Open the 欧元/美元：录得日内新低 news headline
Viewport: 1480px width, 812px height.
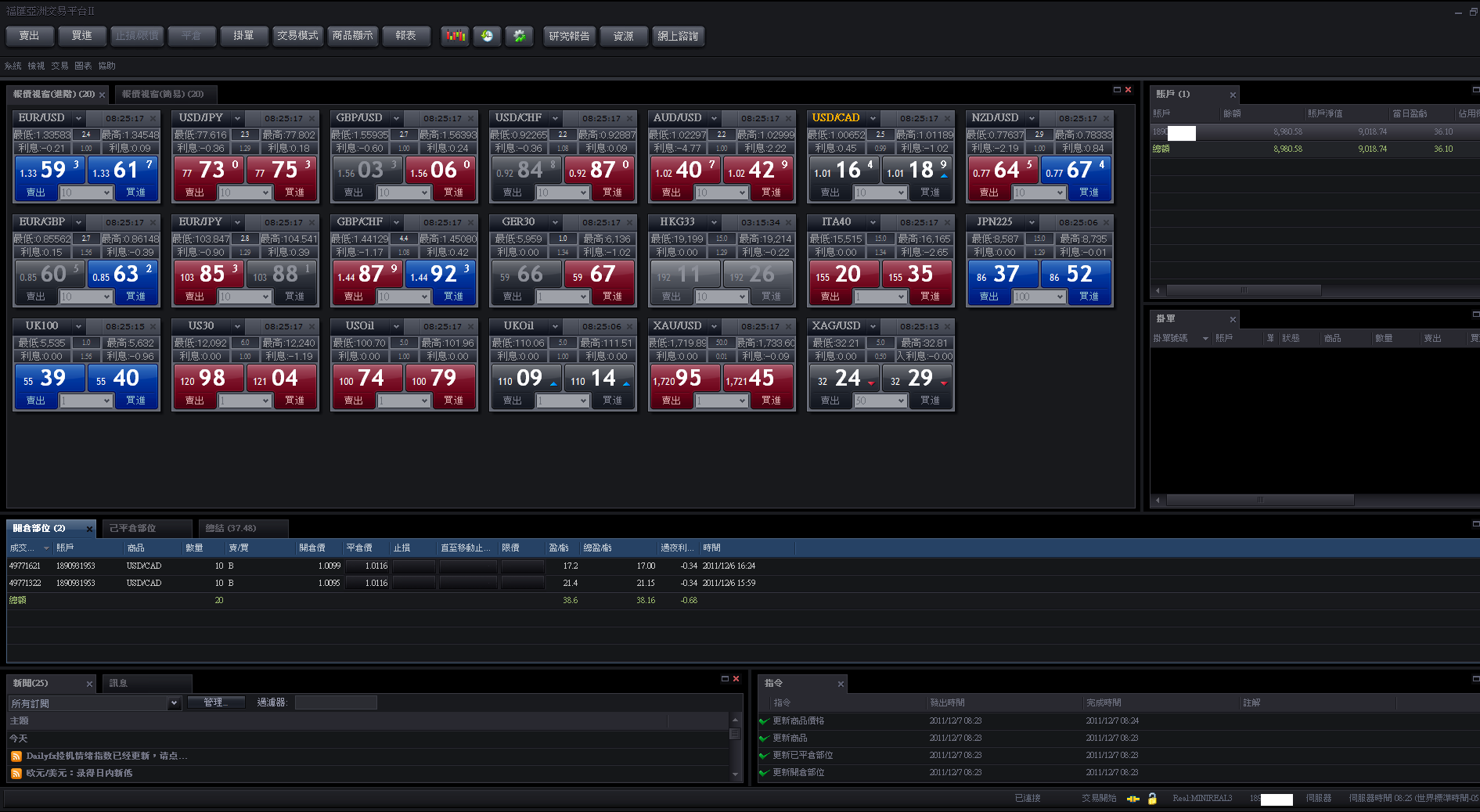[79, 774]
